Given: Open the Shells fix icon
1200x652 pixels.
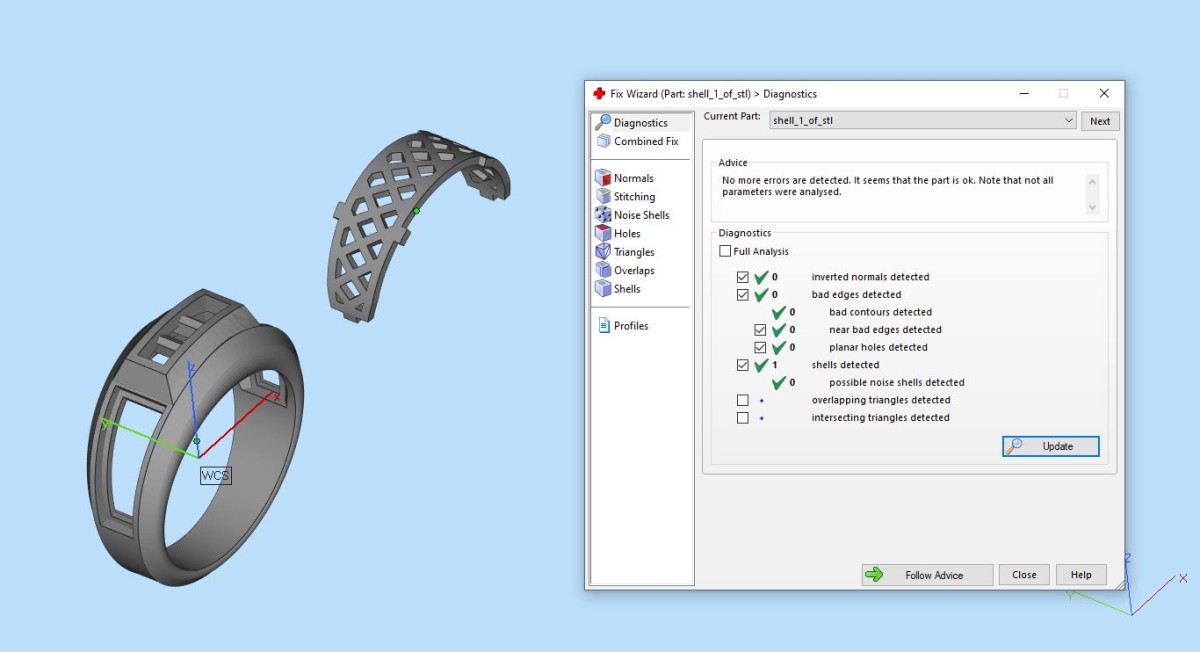Looking at the screenshot, I should [603, 289].
